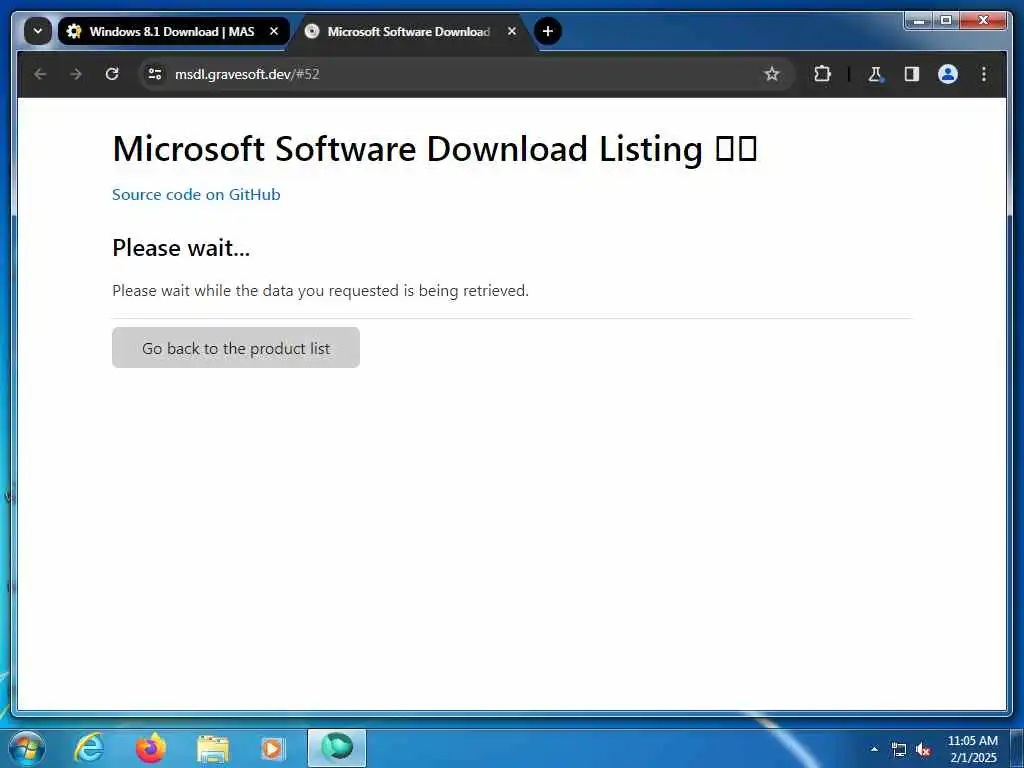
Task: Open the browser three-dot menu
Action: (984, 74)
